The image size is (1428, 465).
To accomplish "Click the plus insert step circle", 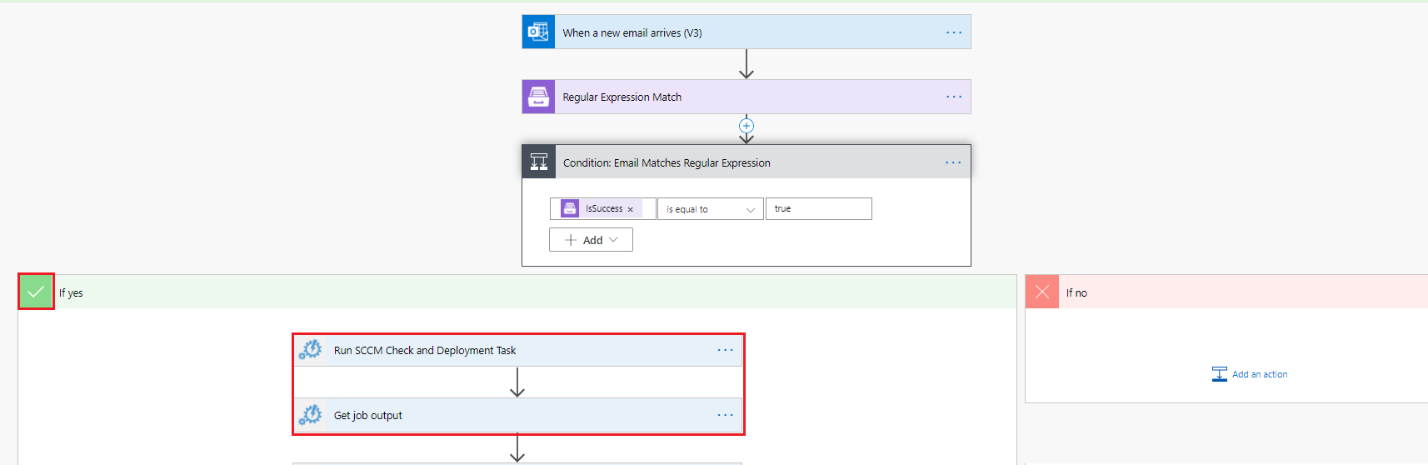I will point(745,126).
